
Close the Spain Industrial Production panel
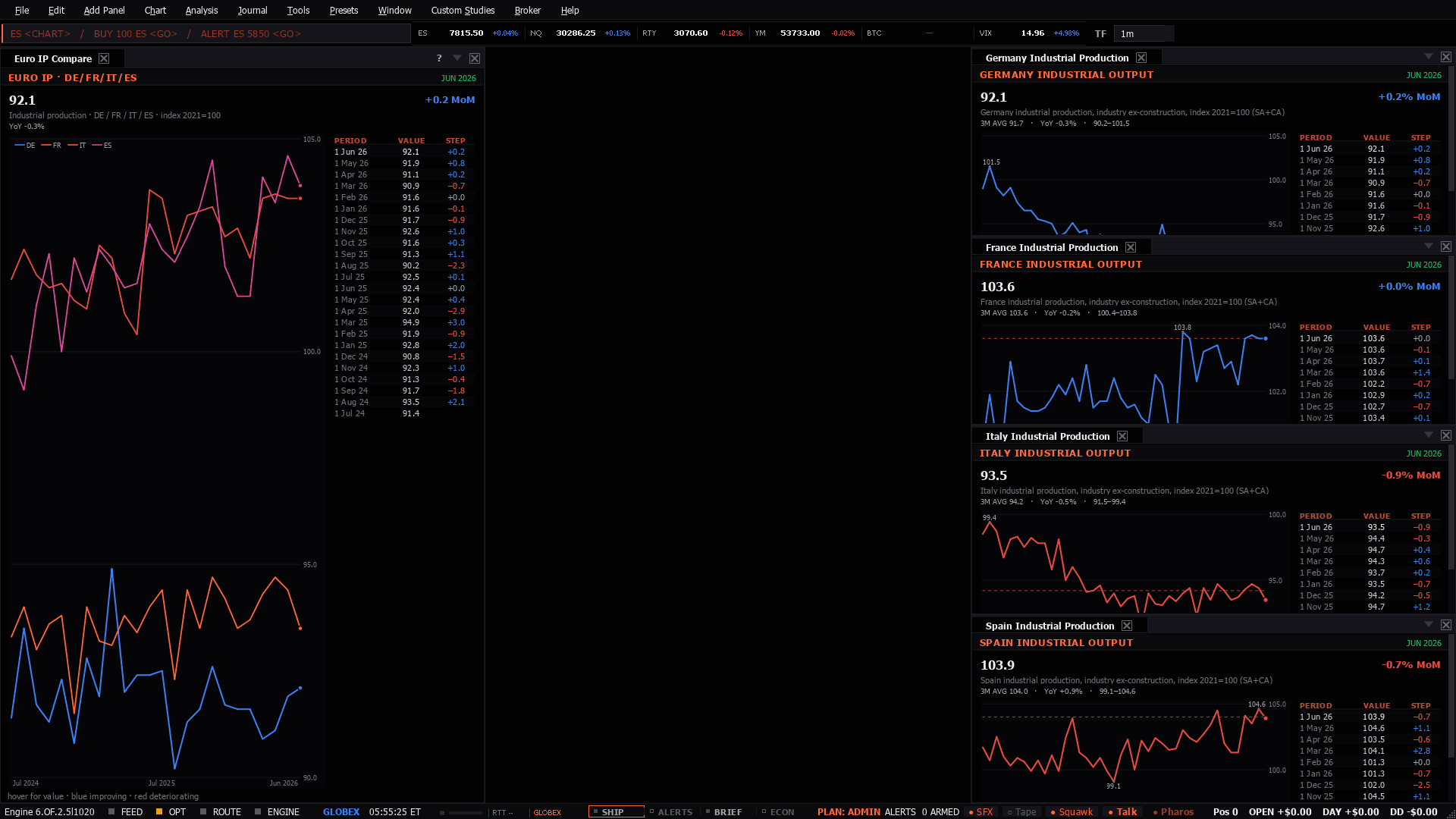pos(1446,625)
